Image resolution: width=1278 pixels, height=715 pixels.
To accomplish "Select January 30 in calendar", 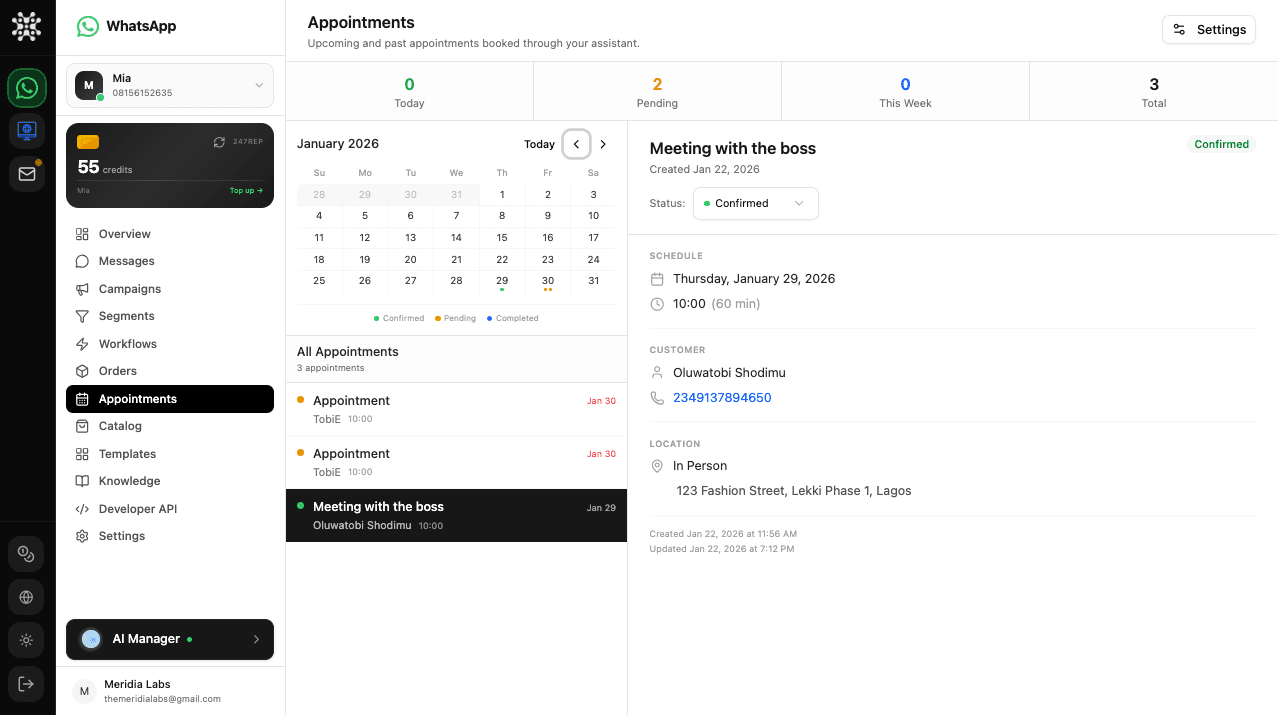I will pos(548,281).
